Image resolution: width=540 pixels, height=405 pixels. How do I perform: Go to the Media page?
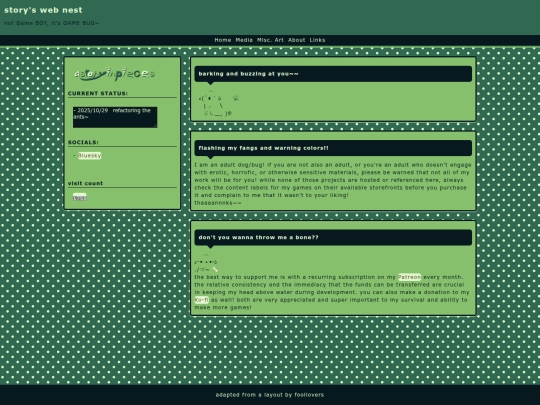tap(244, 40)
